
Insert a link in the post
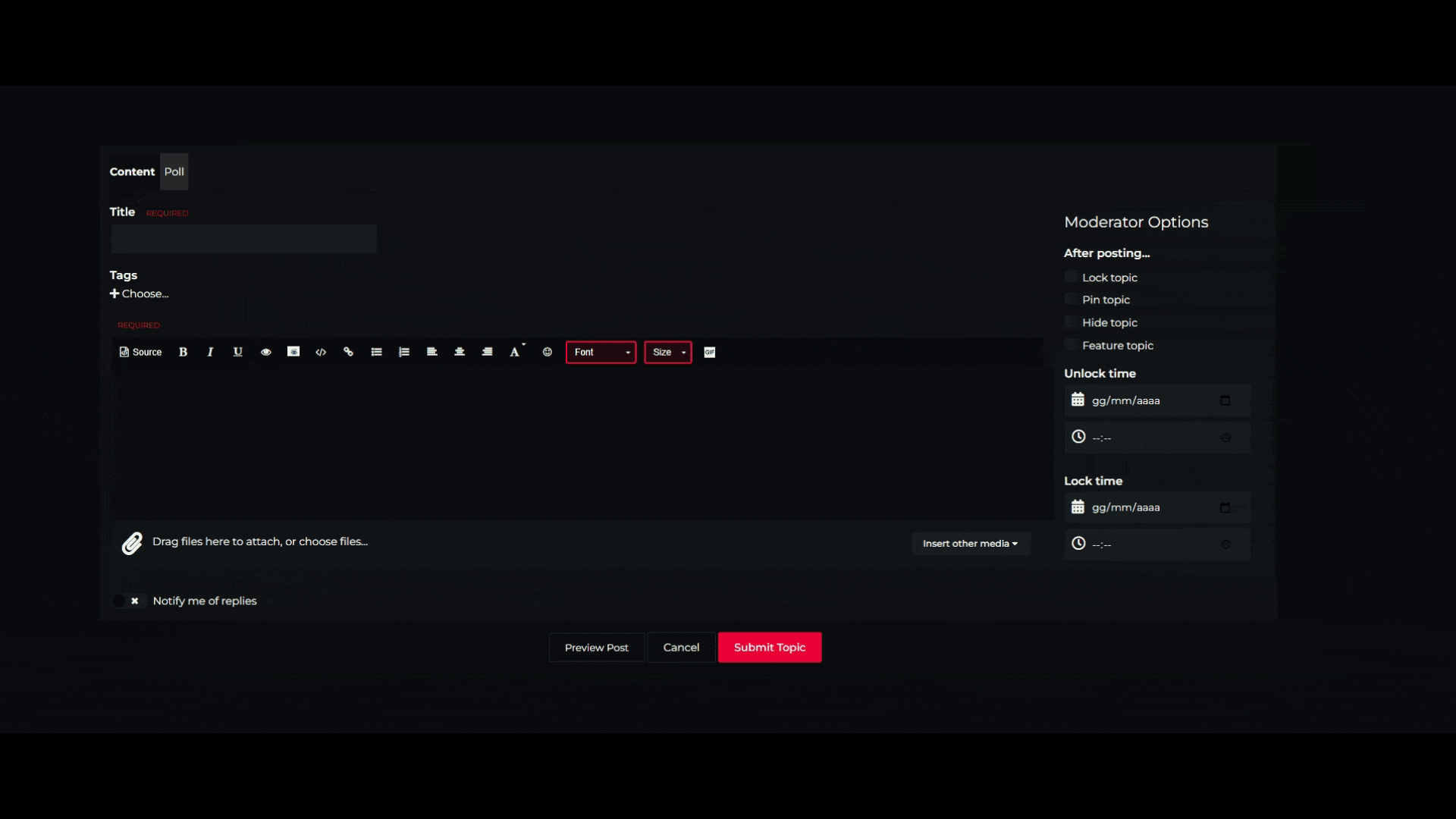(x=348, y=352)
